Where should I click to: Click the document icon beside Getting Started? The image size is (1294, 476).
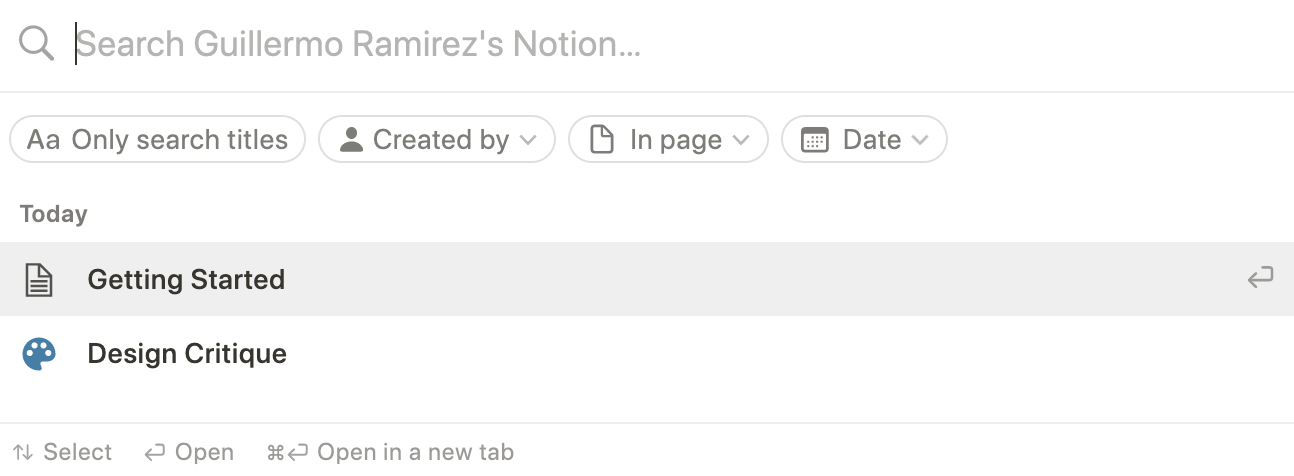39,280
